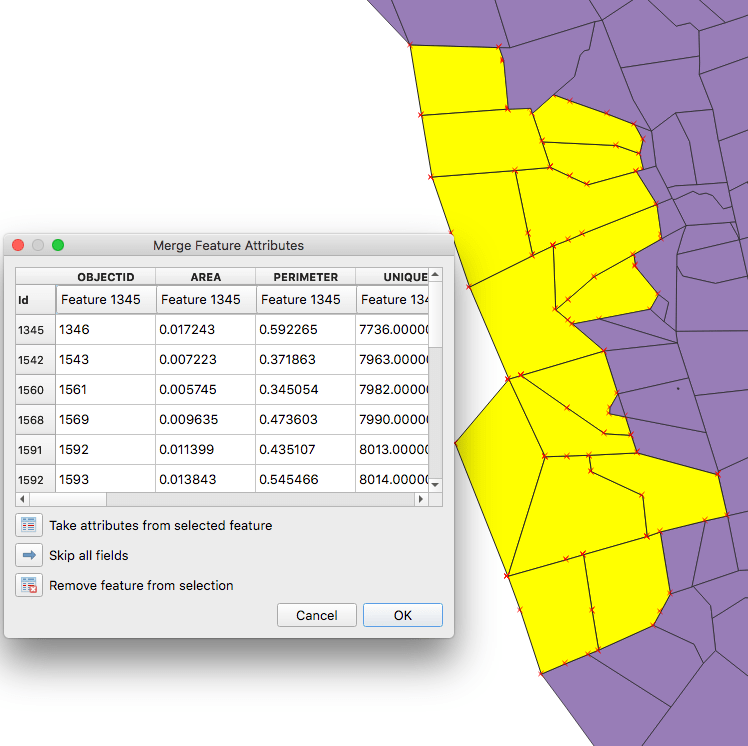Click the Skip all fields arrow icon
This screenshot has width=748, height=746.
pos(29,555)
